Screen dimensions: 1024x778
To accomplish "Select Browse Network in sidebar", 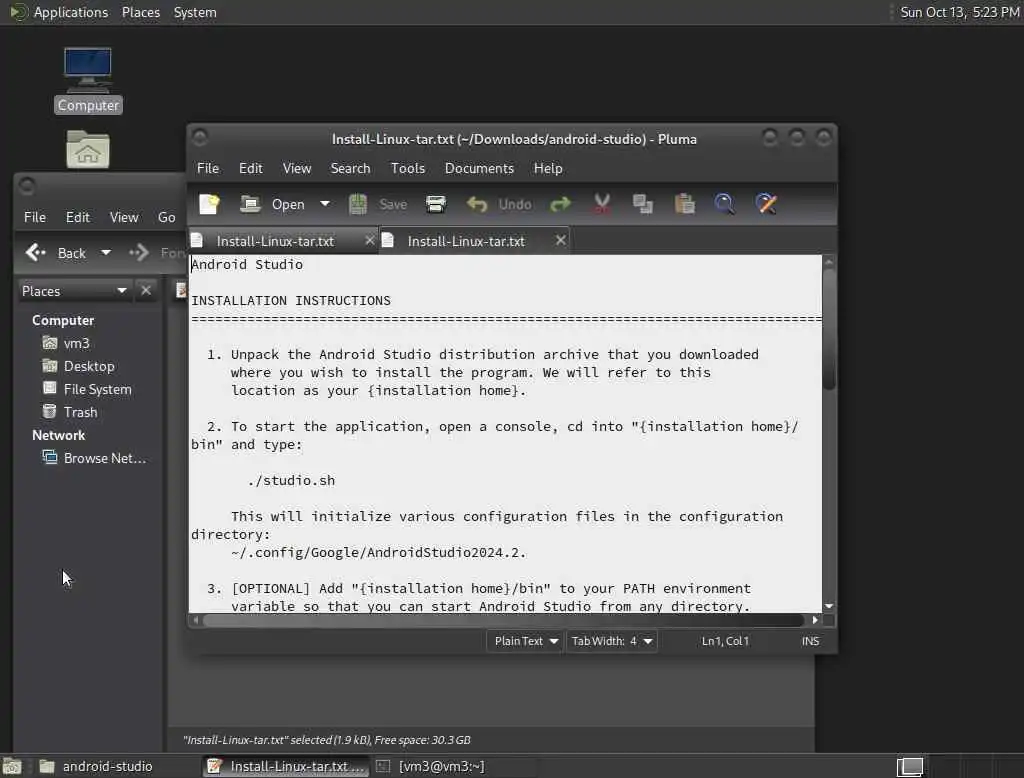I will coord(94,459).
